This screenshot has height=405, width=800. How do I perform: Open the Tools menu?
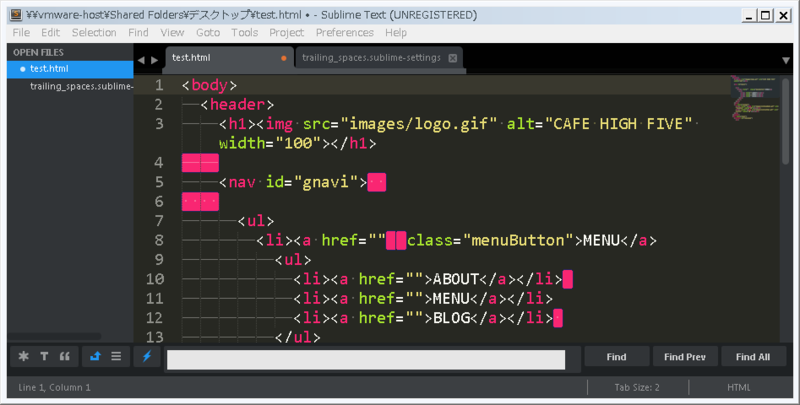(244, 33)
